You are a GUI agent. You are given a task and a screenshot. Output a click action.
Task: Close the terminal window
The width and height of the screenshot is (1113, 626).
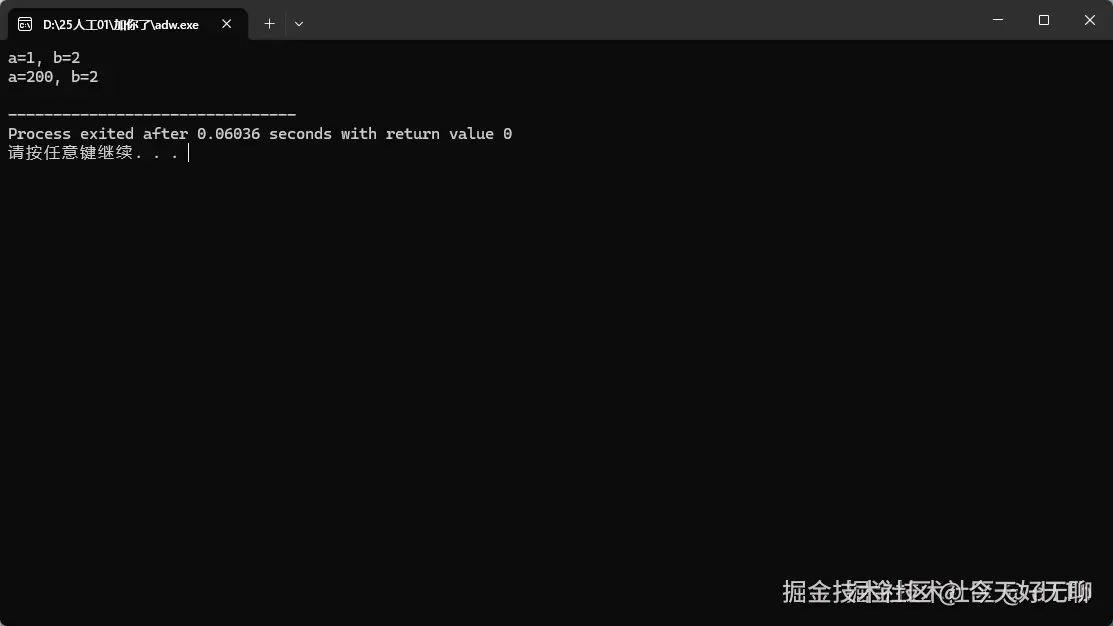1090,20
